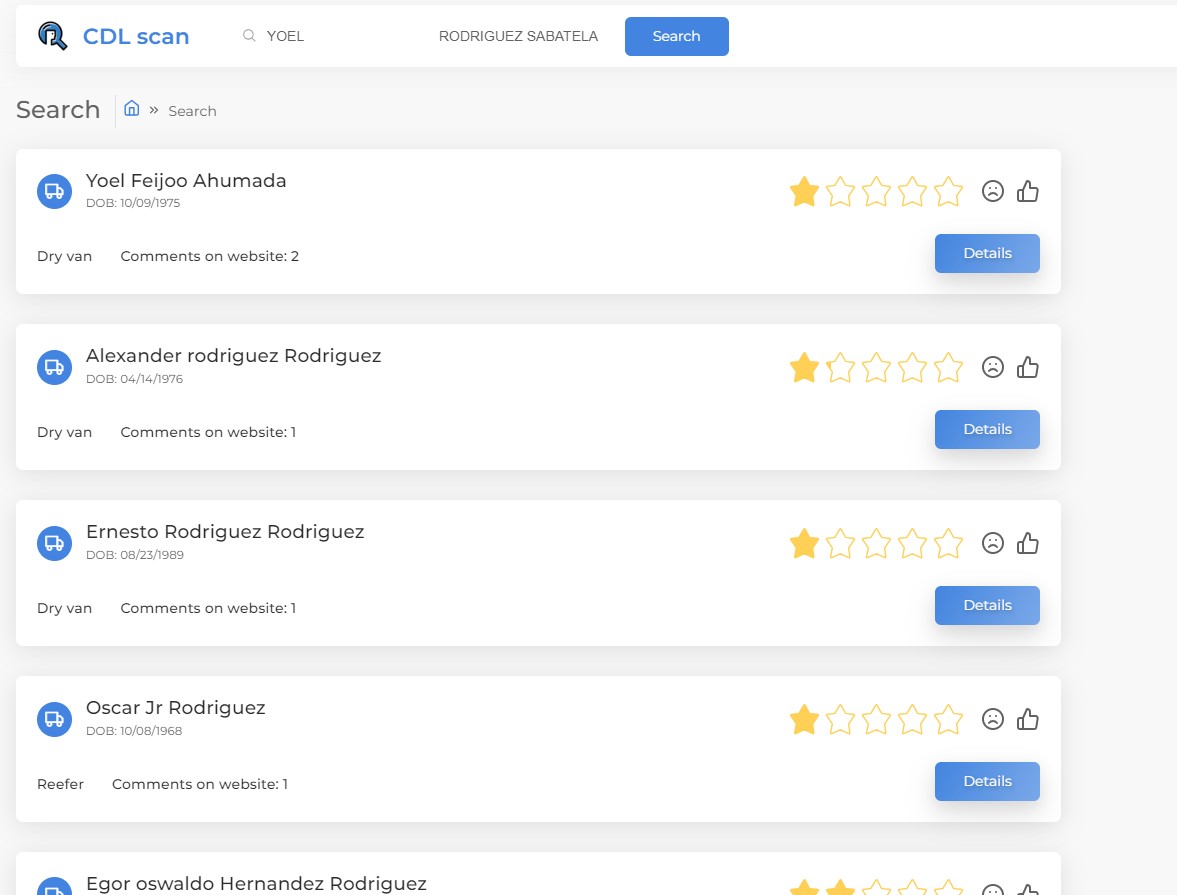Click truck icon beside Ernesto Rodriguez Rodriguez
The image size is (1177, 895).
(54, 543)
